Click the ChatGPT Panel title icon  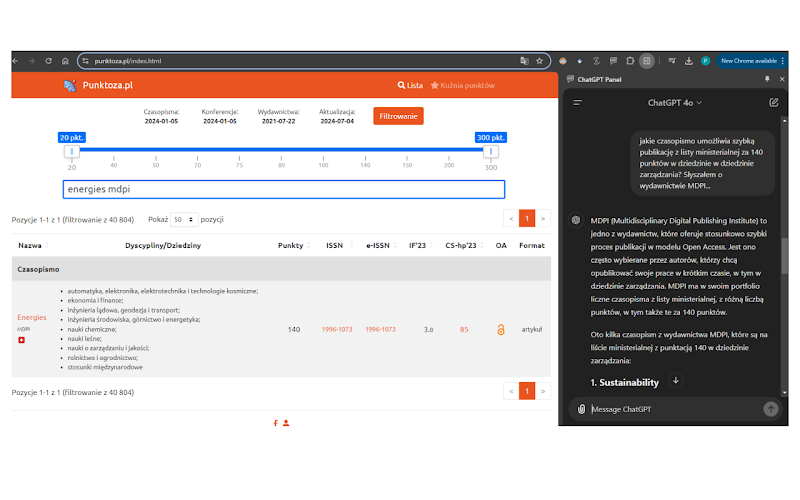point(570,79)
